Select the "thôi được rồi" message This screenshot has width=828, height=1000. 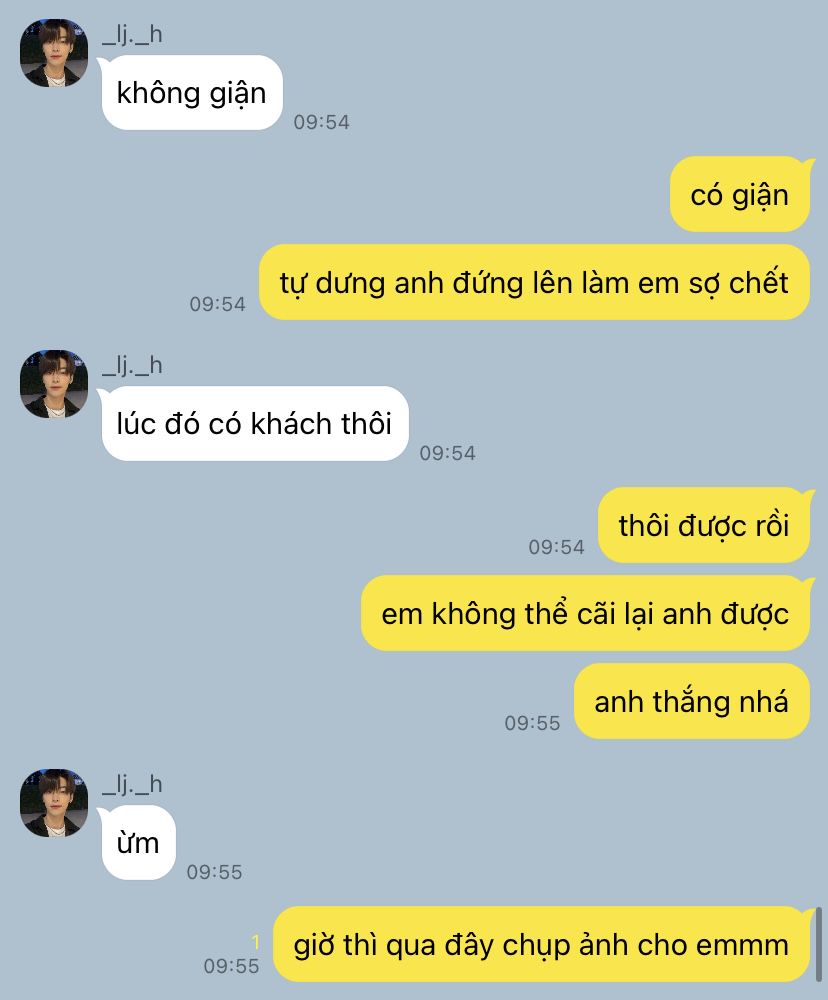[x=704, y=526]
